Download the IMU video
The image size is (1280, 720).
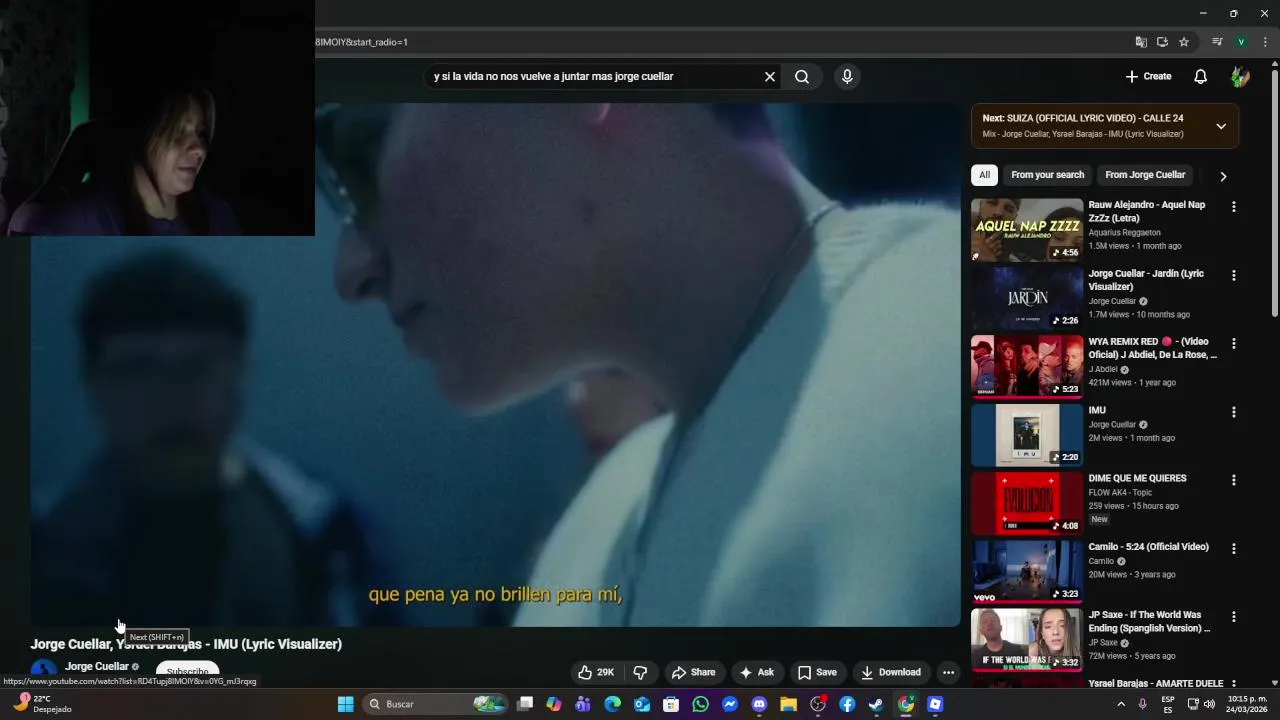click(891, 672)
